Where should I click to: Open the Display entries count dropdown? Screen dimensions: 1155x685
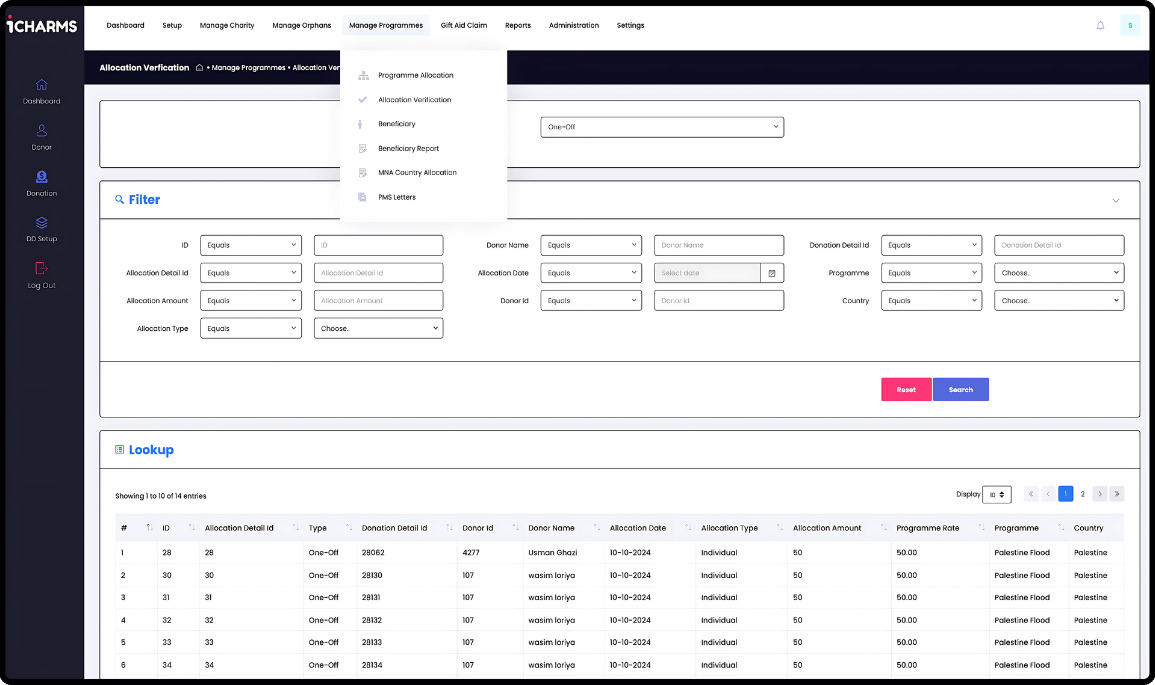[997, 494]
